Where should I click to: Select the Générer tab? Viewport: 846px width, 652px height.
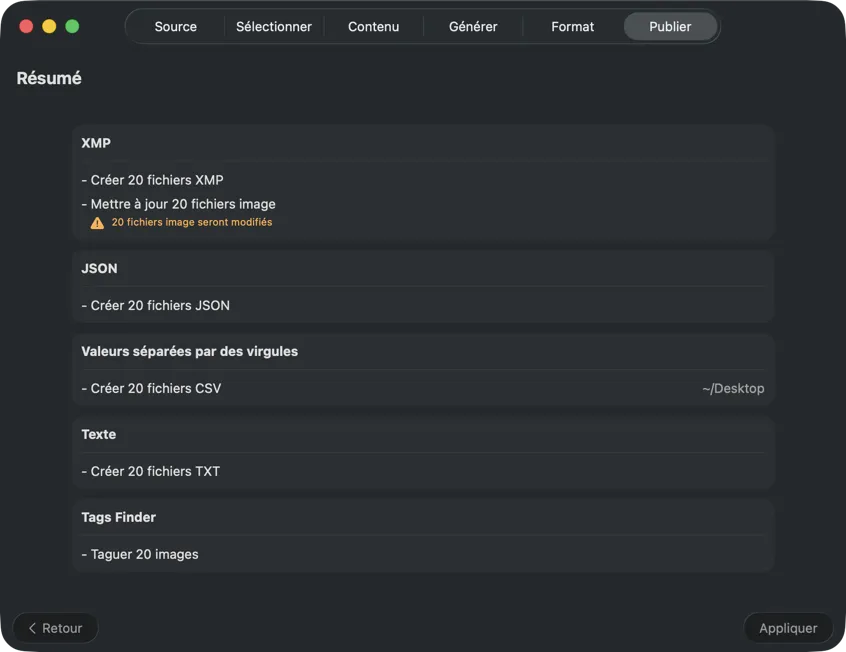pos(473,27)
